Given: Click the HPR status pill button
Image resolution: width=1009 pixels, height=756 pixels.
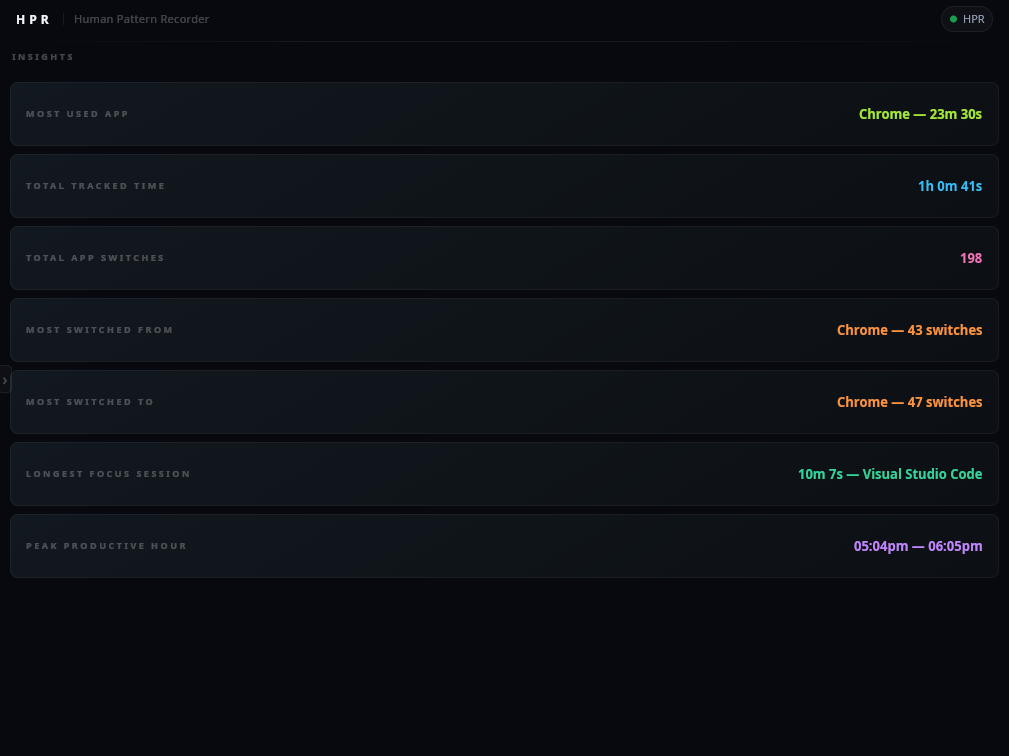Looking at the screenshot, I should pos(967,19).
